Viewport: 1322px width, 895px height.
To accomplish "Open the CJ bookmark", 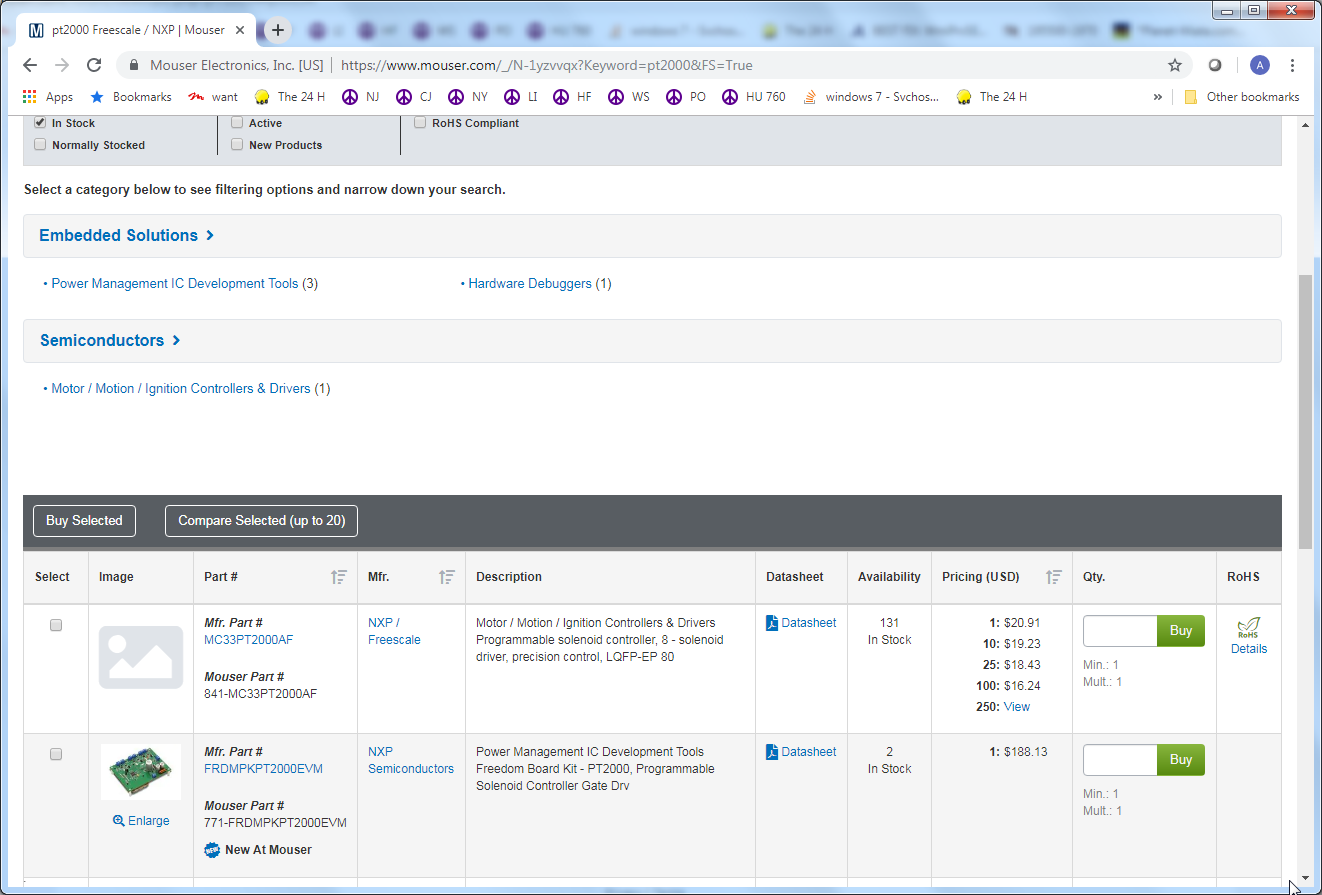I will (x=414, y=97).
